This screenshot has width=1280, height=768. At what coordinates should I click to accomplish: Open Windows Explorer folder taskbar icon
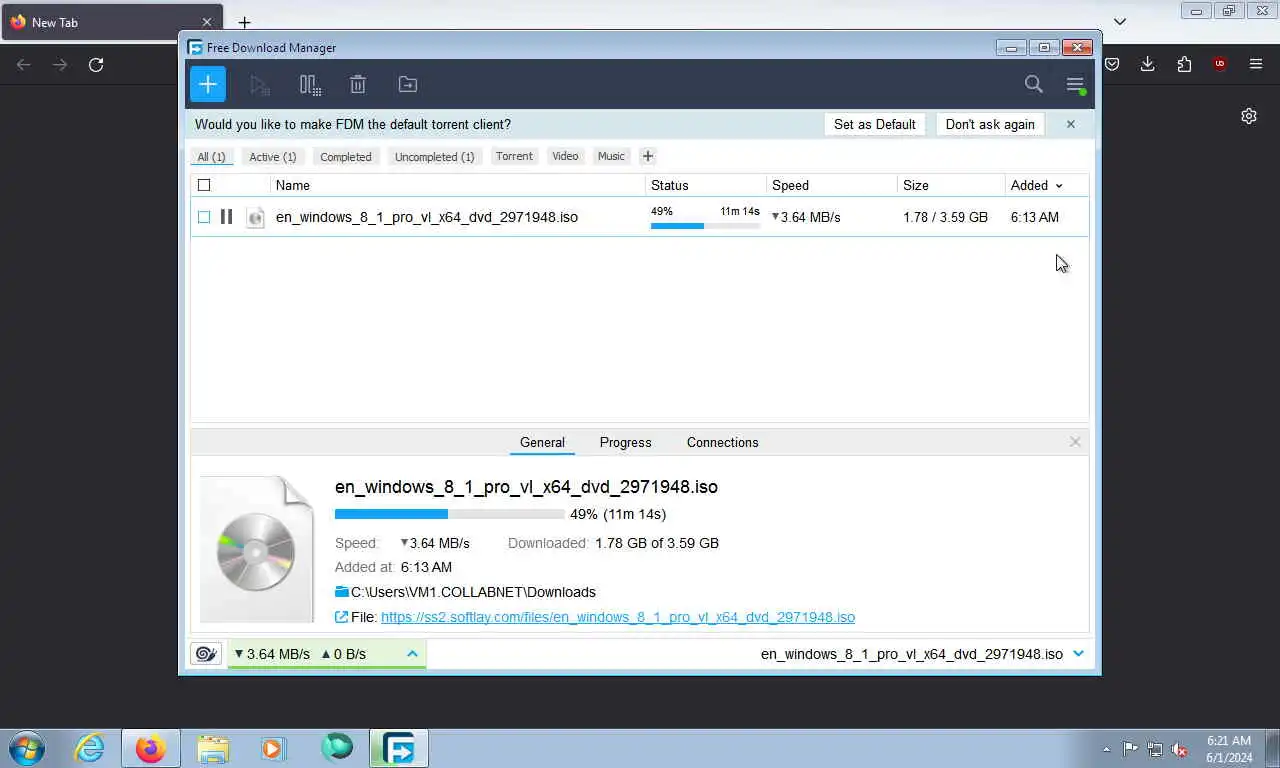pyautogui.click(x=213, y=748)
